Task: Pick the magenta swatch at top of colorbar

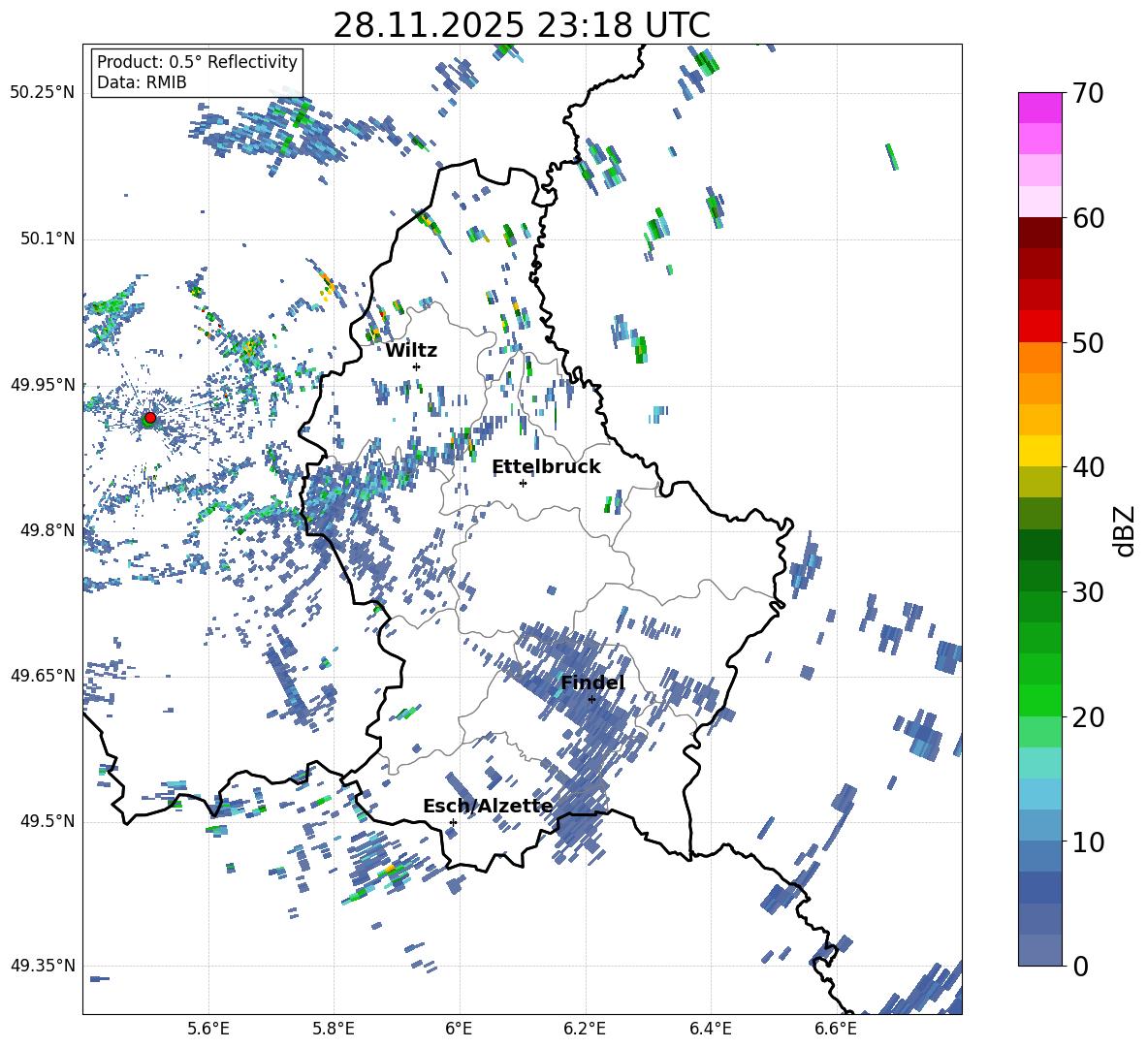Action: [x=1039, y=108]
